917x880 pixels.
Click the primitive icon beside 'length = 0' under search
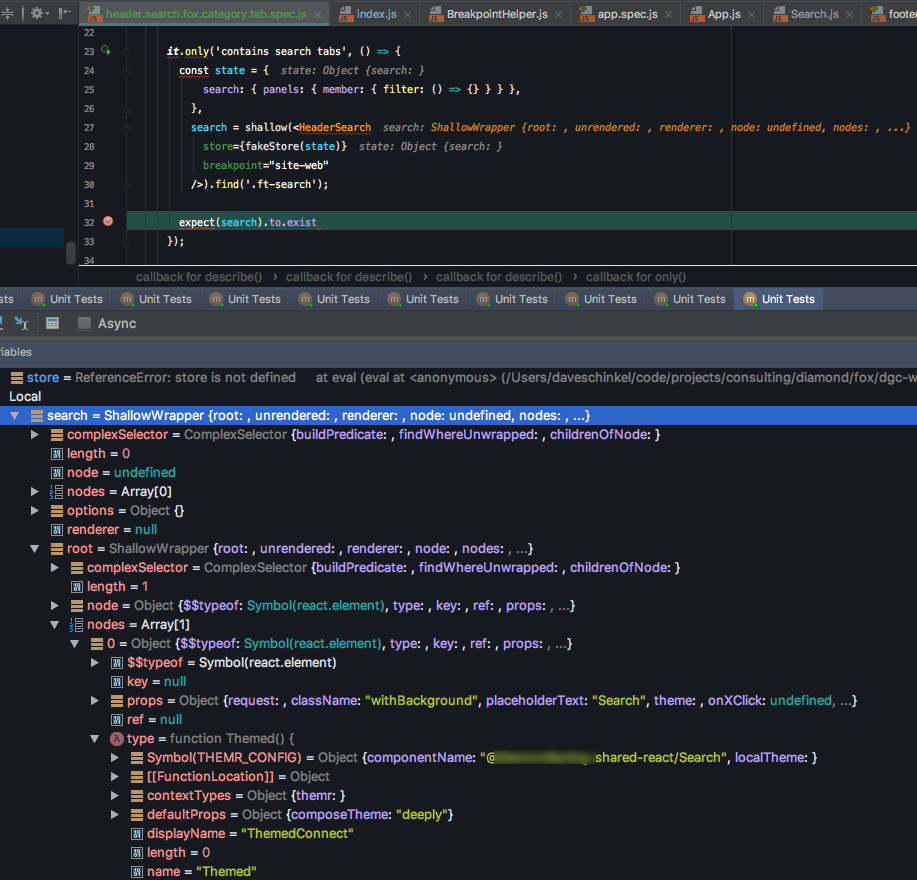(x=57, y=454)
